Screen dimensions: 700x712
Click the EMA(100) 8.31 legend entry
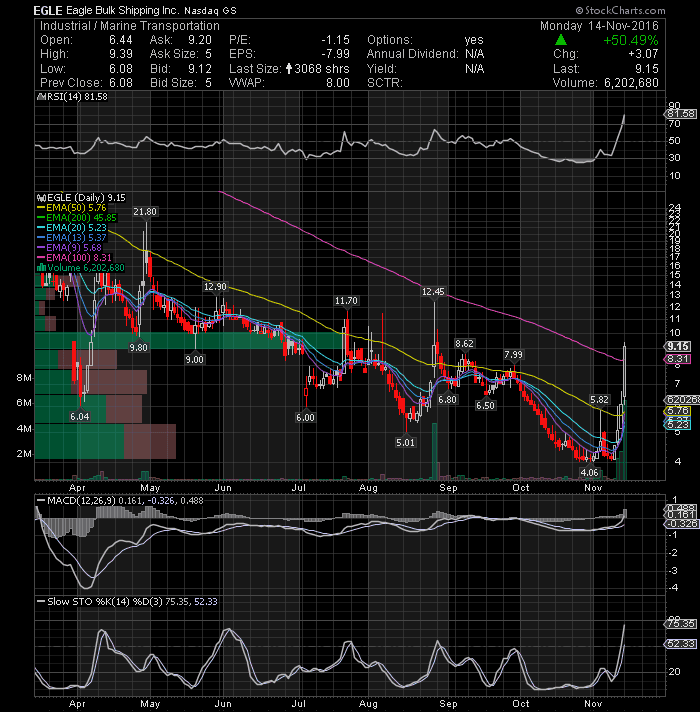tap(74, 257)
